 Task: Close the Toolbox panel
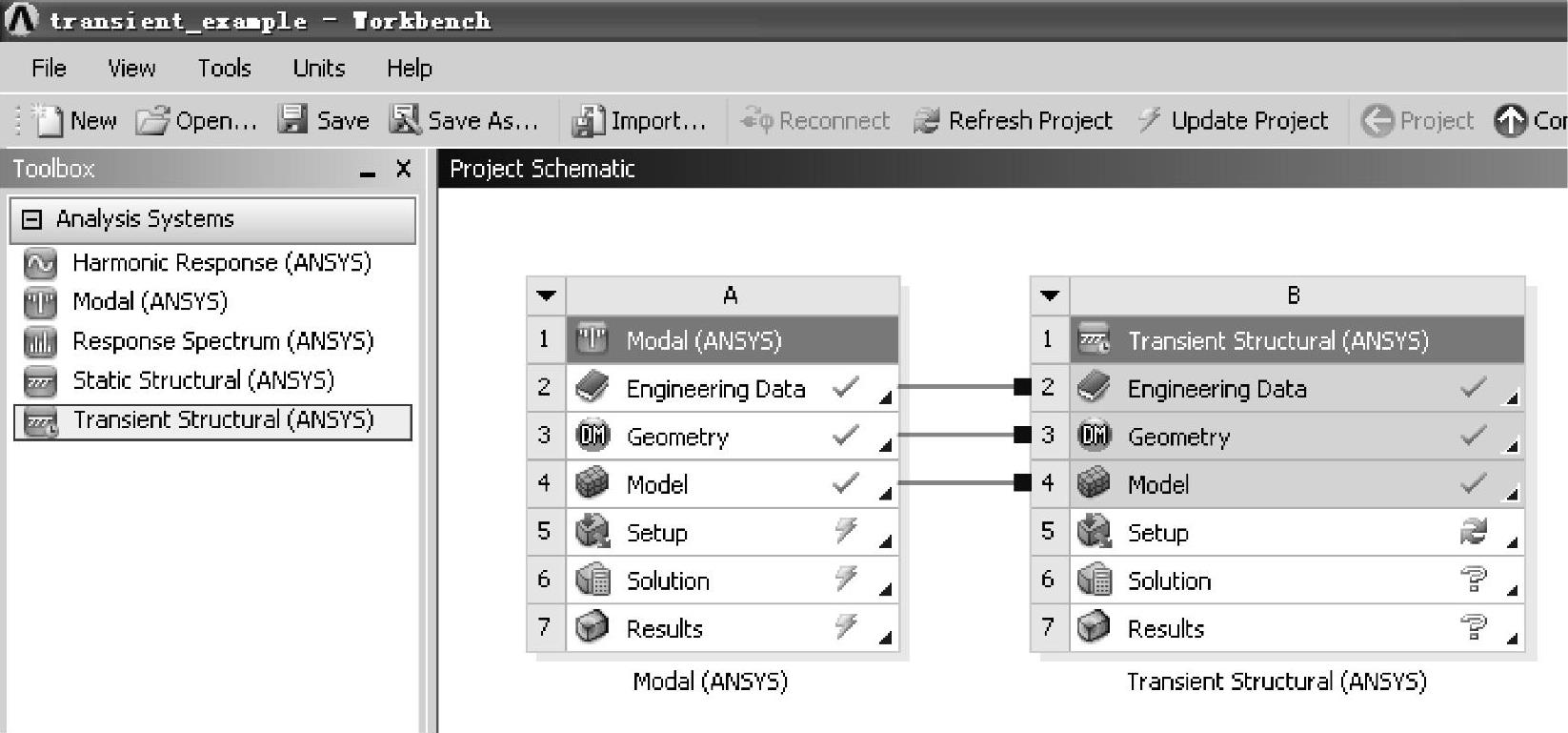point(404,169)
